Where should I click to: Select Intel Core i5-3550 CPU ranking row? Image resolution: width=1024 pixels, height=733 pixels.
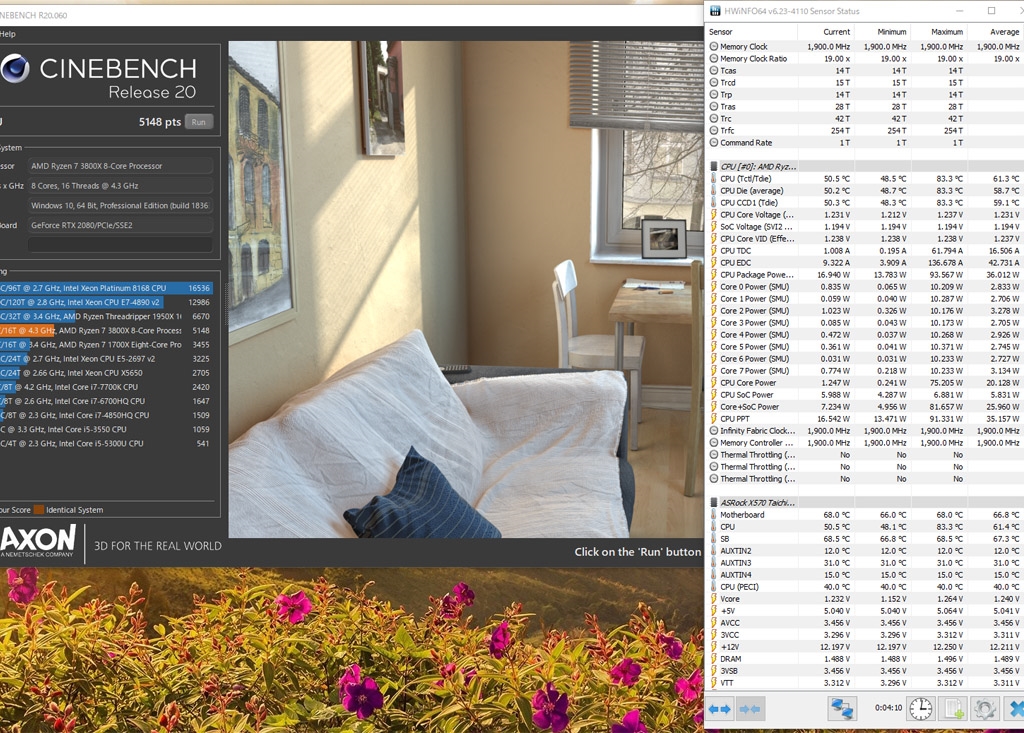click(106, 429)
